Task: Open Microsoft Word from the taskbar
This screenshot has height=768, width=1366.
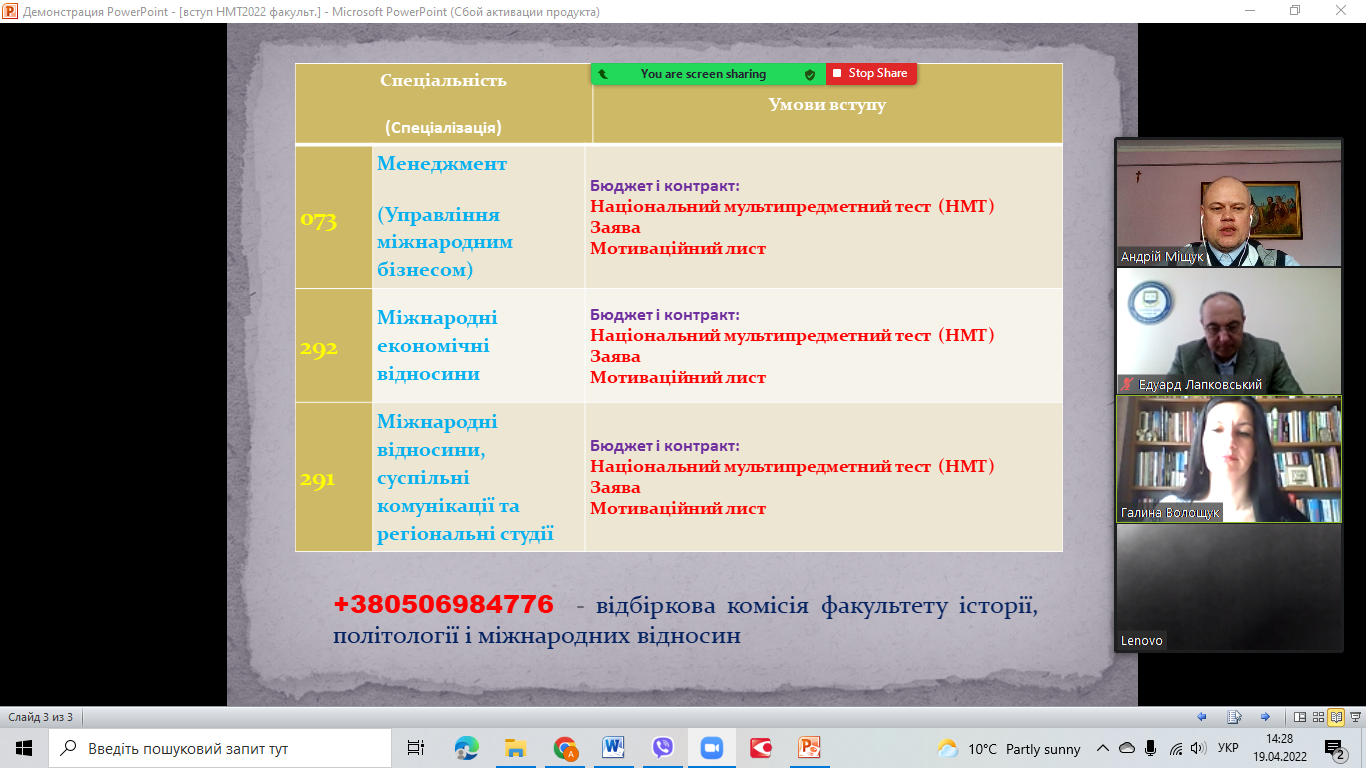Action: click(x=614, y=748)
